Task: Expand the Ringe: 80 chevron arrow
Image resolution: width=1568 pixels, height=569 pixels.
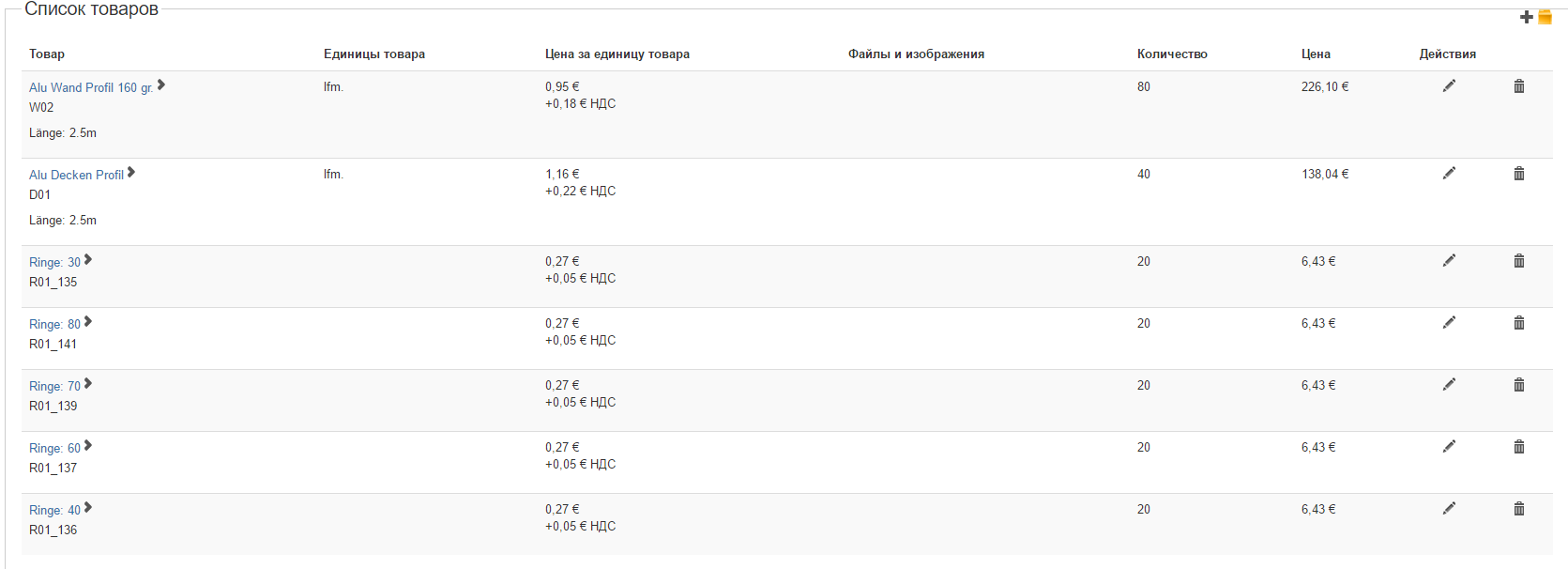Action: (88, 322)
